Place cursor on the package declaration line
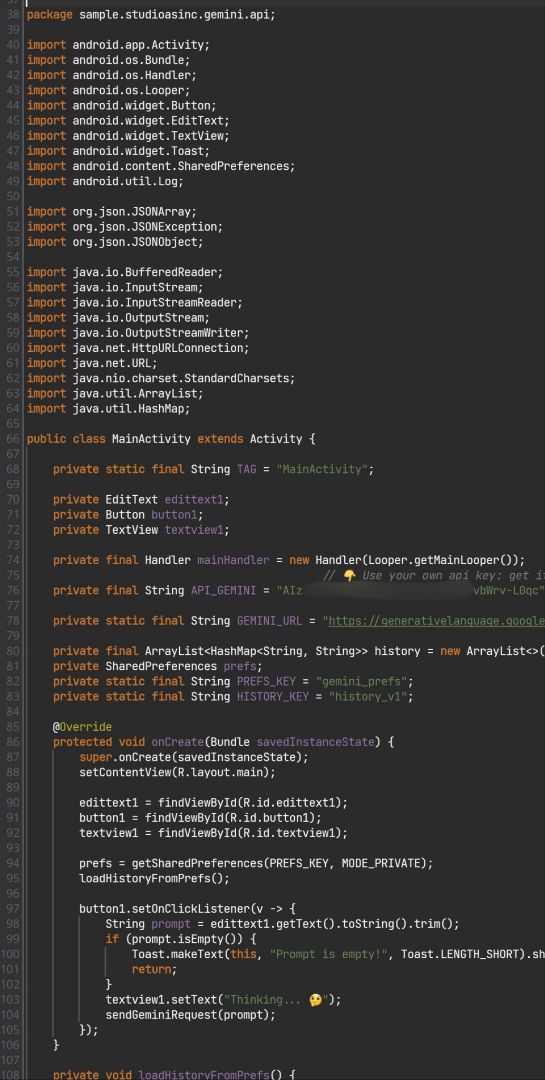545x1080 pixels. click(151, 14)
